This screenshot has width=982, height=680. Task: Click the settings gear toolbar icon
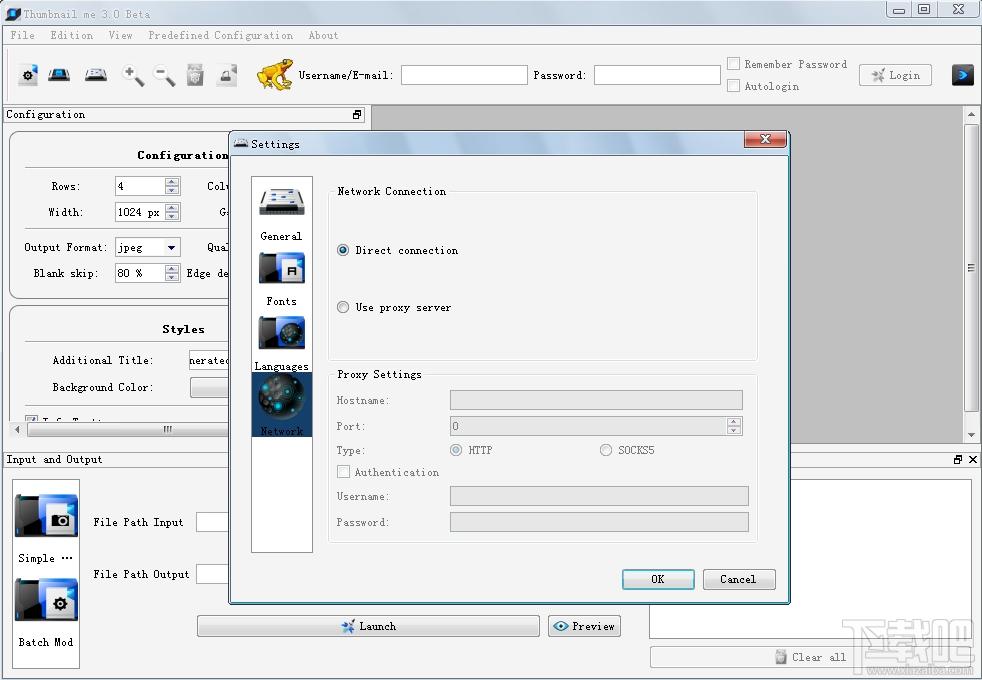(x=27, y=75)
